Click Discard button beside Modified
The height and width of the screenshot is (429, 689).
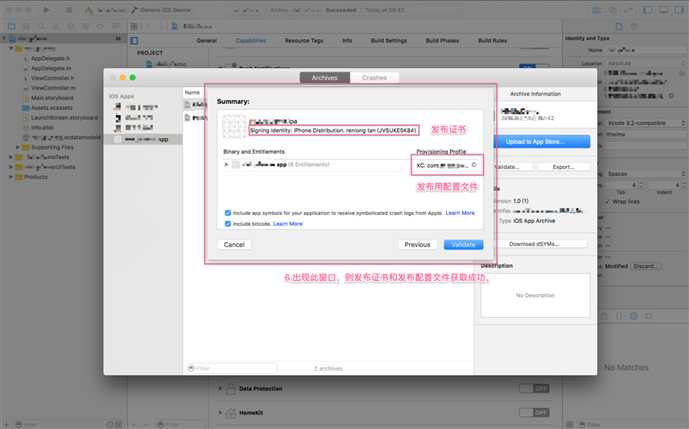tap(645, 266)
